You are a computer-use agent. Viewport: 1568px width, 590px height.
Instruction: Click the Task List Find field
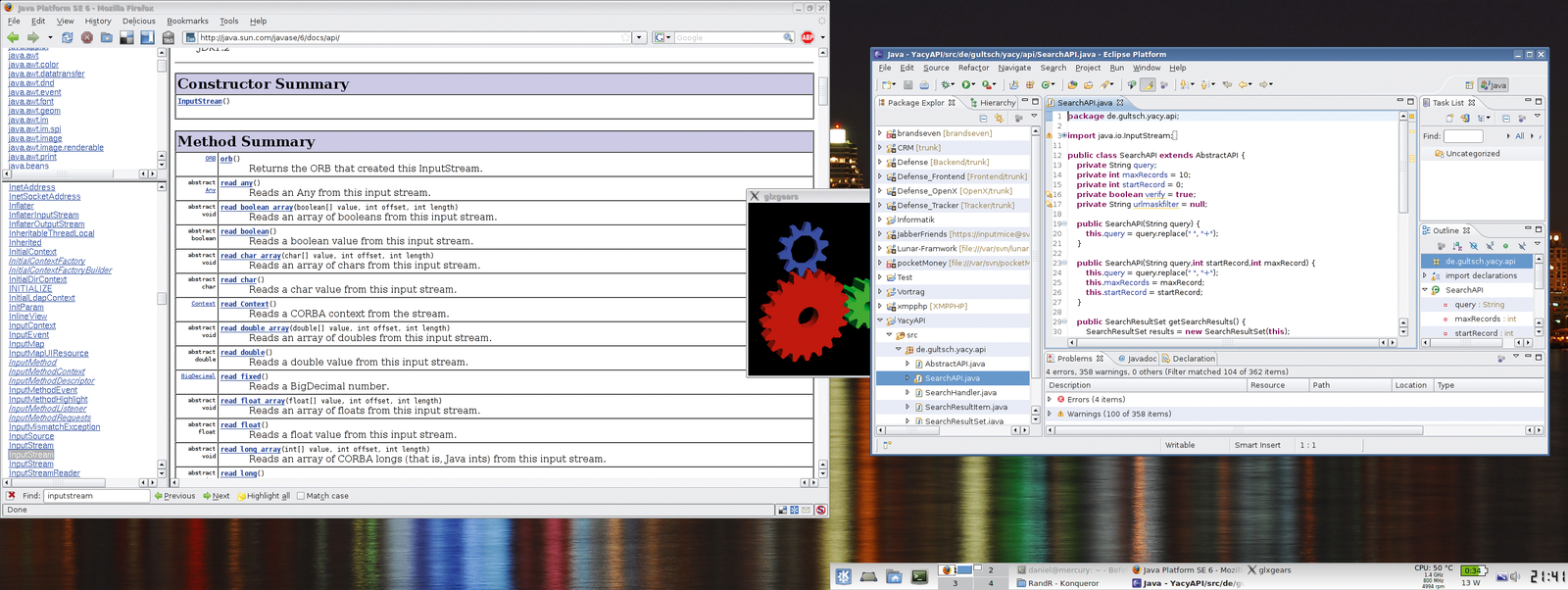click(x=1463, y=136)
